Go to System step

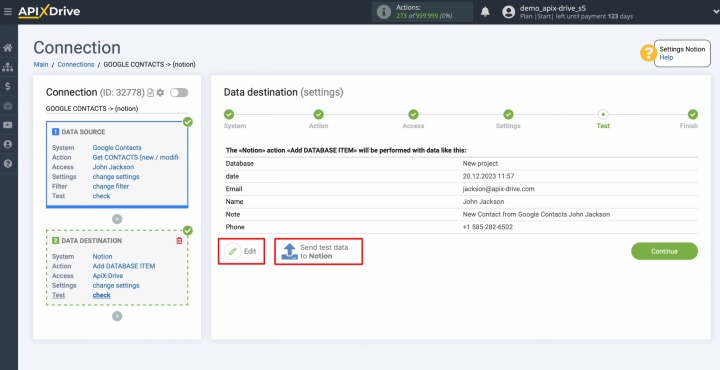[229, 114]
